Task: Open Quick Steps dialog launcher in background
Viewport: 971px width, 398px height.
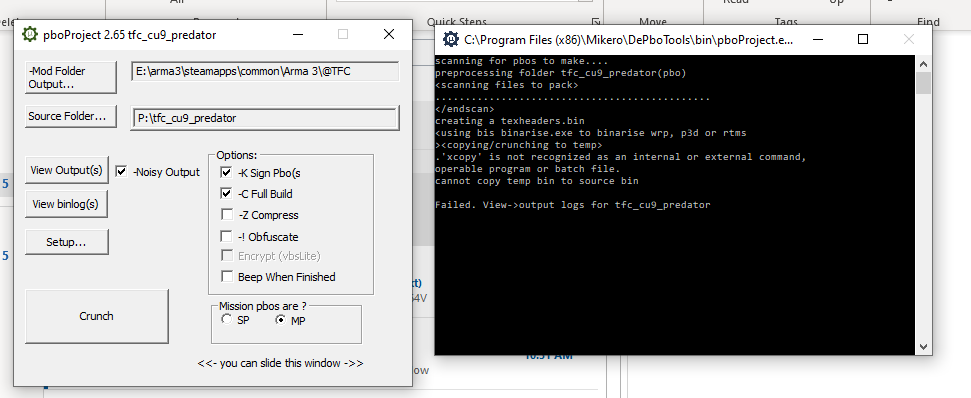Action: tap(596, 21)
